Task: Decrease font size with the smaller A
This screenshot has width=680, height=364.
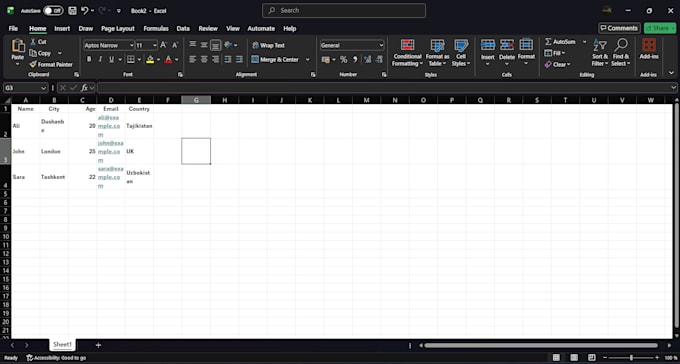Action: (175, 45)
